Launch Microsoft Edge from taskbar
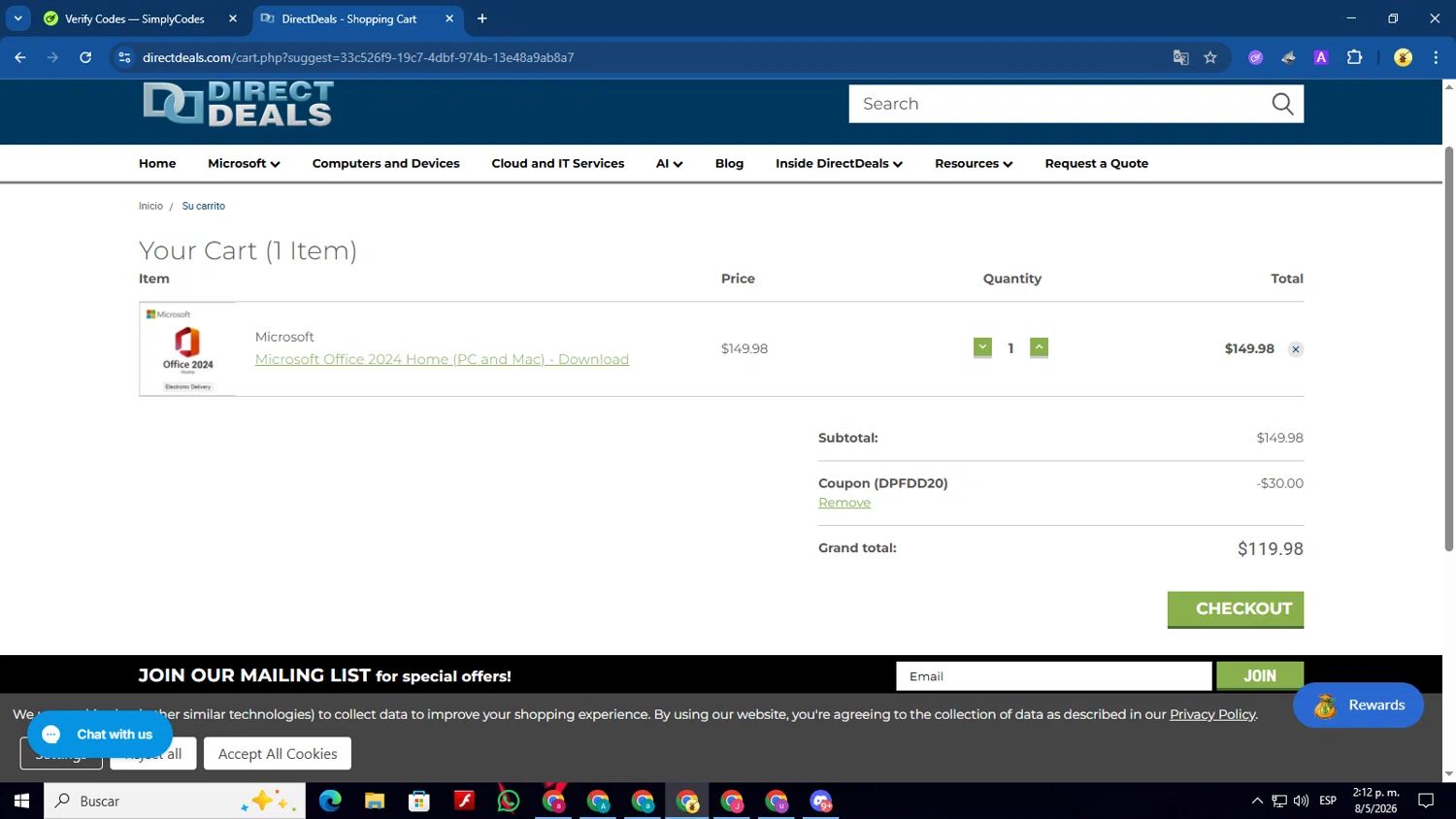The image size is (1456, 819). click(330, 801)
